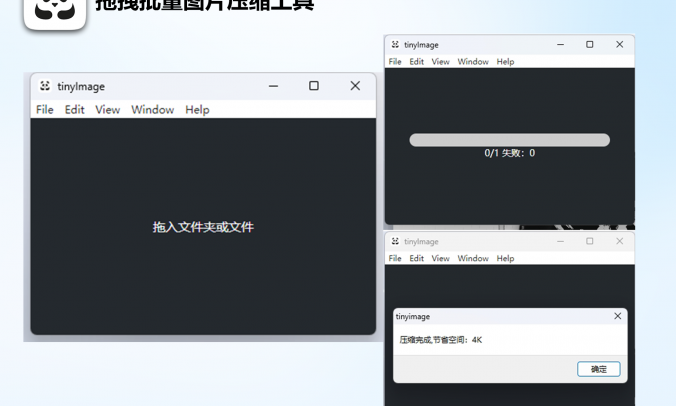Close the bottom-right tinyImage window
This screenshot has width=676, height=406.
click(x=620, y=241)
